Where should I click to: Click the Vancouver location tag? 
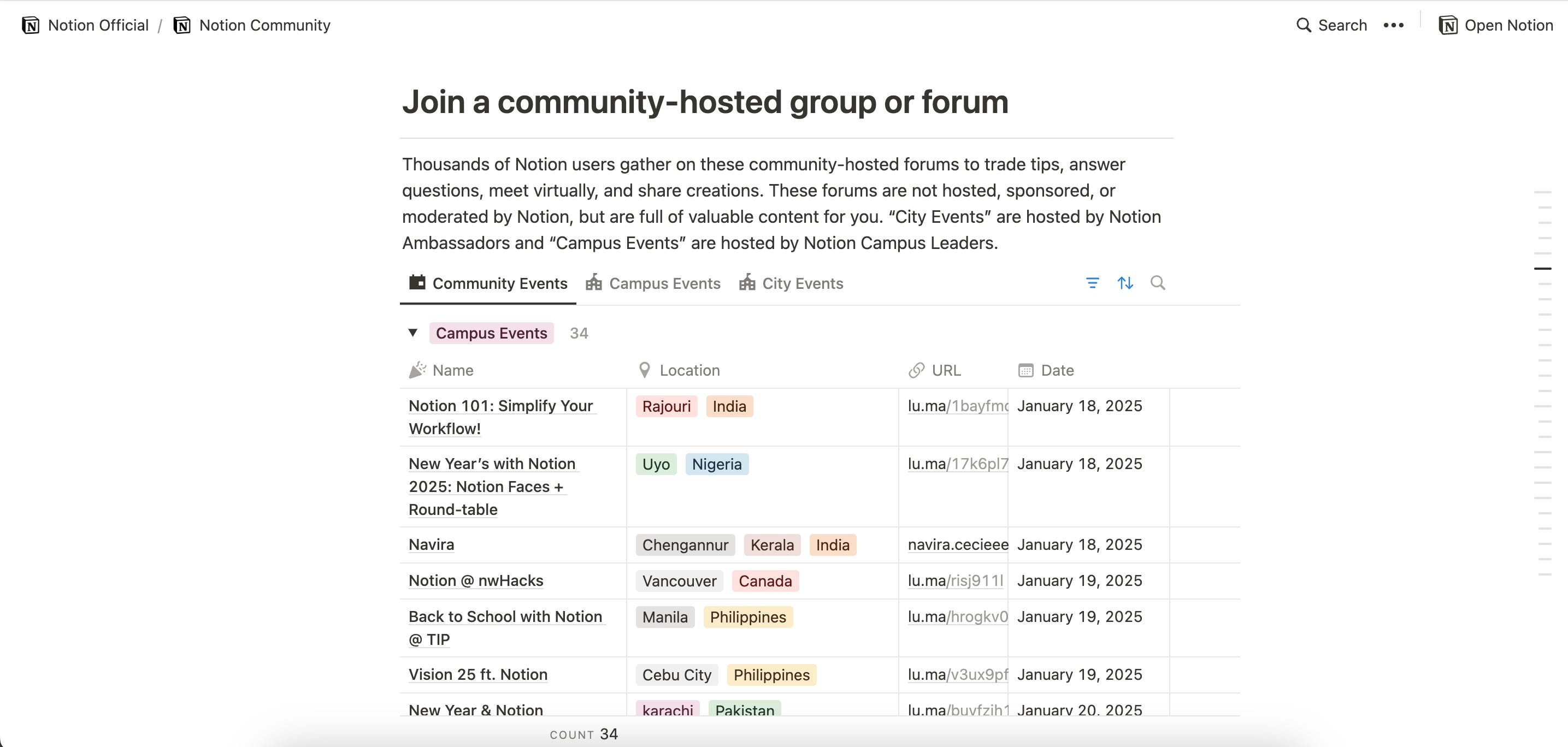(x=679, y=581)
